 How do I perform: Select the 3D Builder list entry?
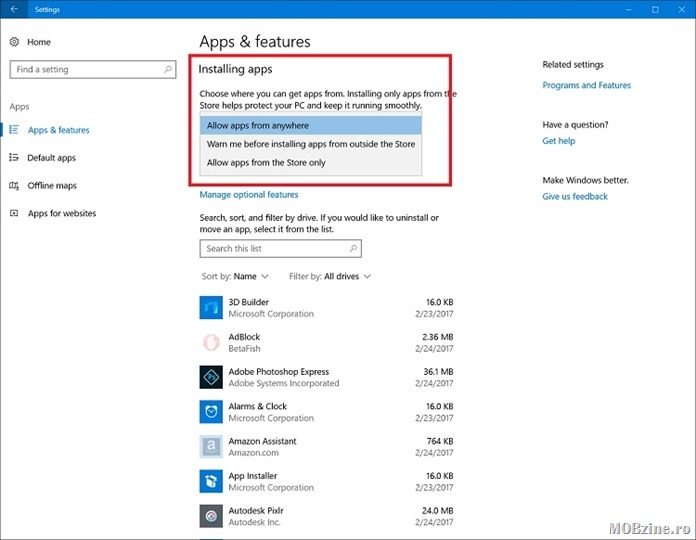pyautogui.click(x=326, y=307)
